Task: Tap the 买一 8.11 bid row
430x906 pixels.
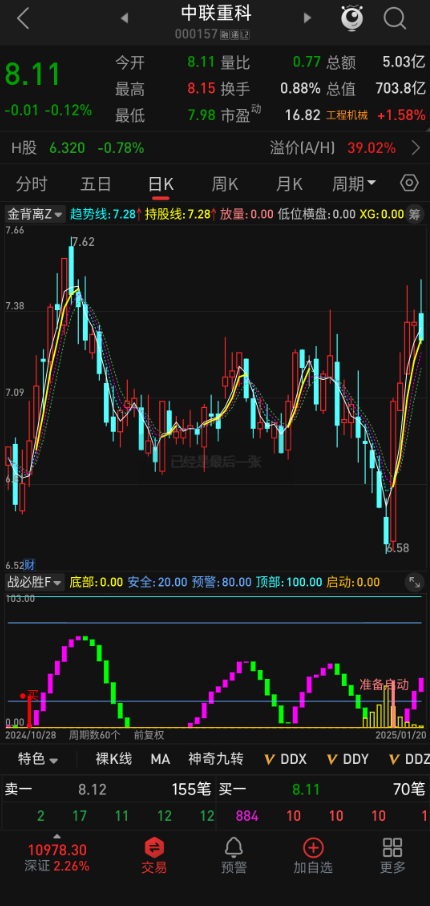Action: [x=324, y=789]
